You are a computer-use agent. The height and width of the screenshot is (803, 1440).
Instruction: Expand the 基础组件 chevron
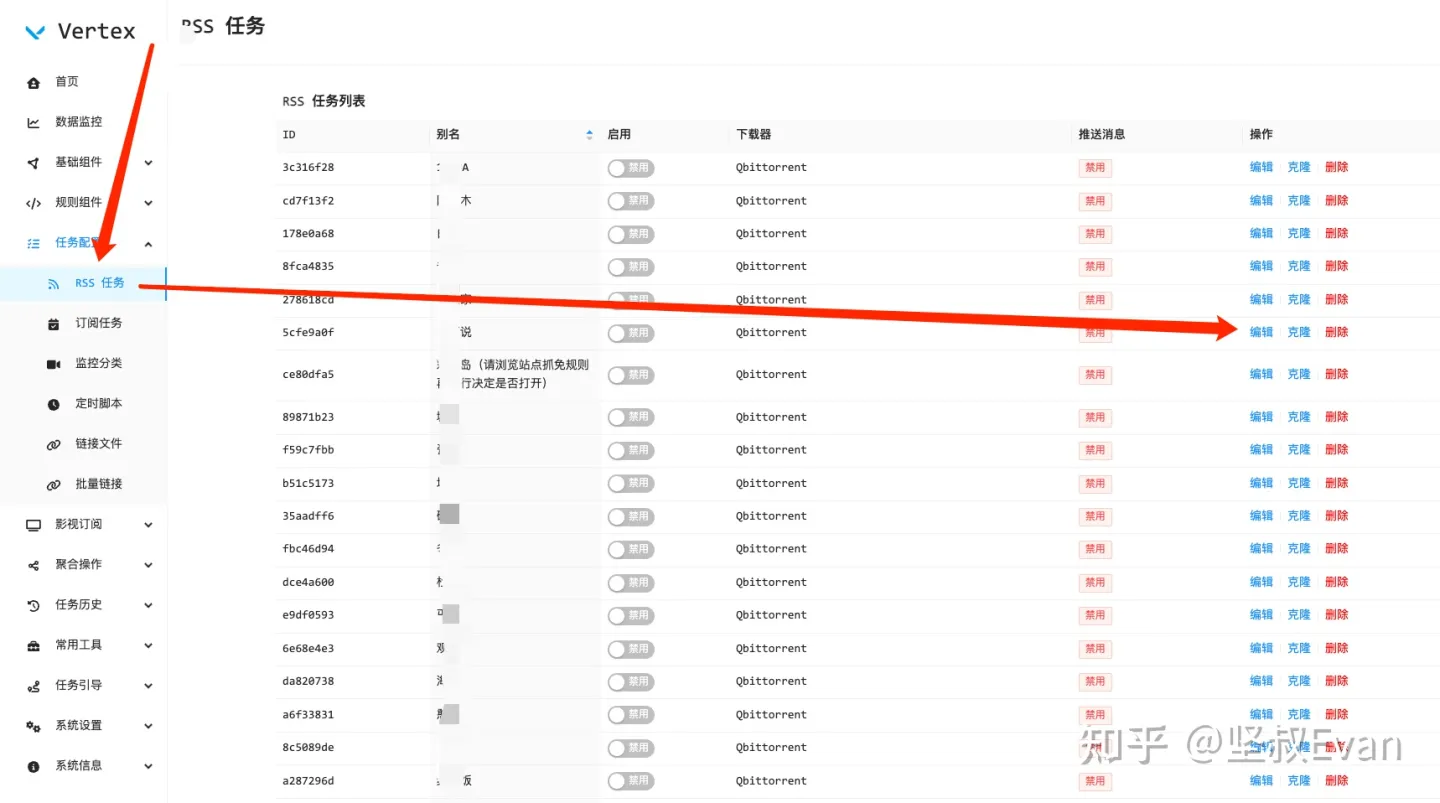tap(148, 163)
